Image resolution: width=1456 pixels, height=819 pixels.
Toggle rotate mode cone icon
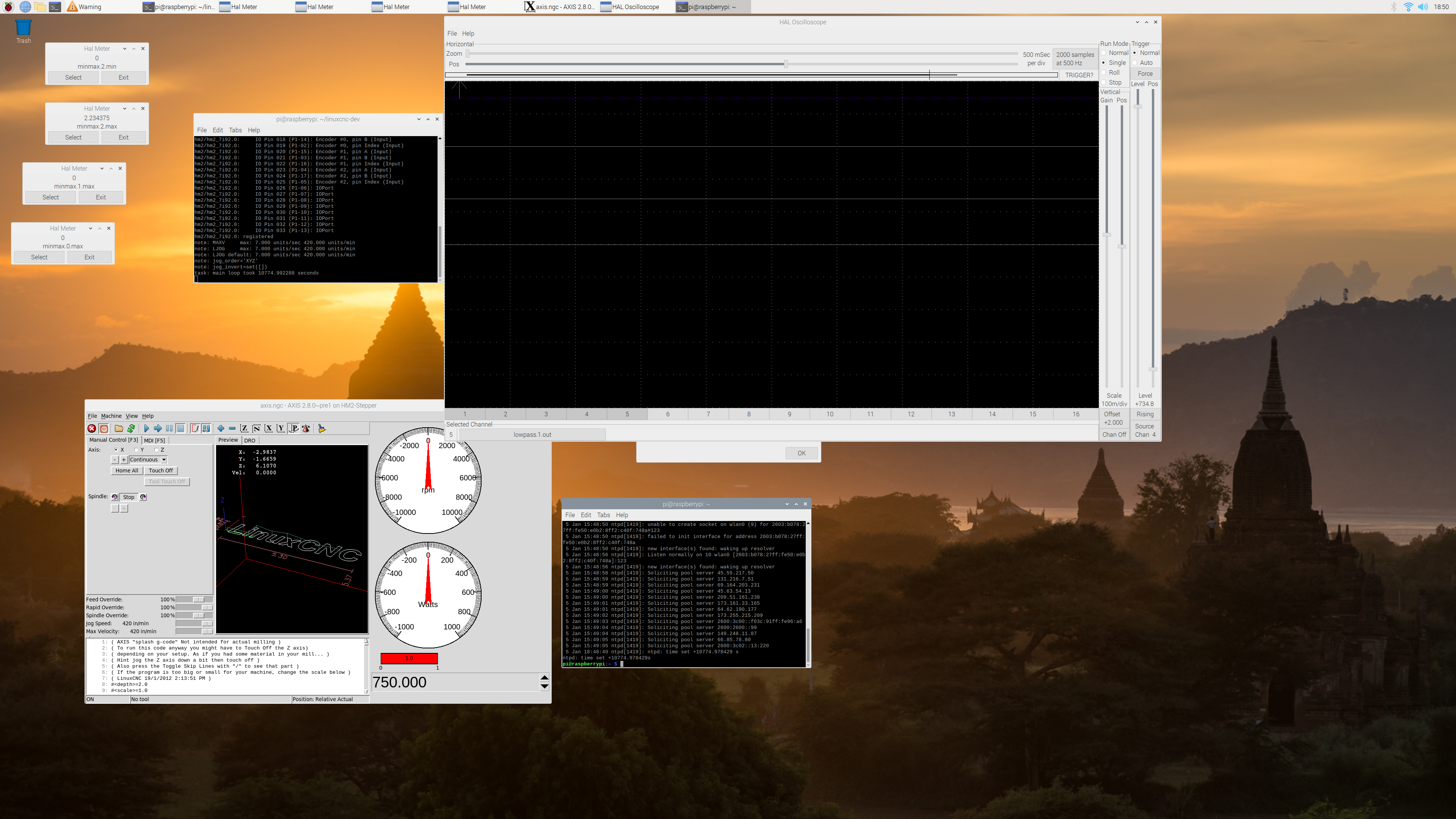[306, 428]
